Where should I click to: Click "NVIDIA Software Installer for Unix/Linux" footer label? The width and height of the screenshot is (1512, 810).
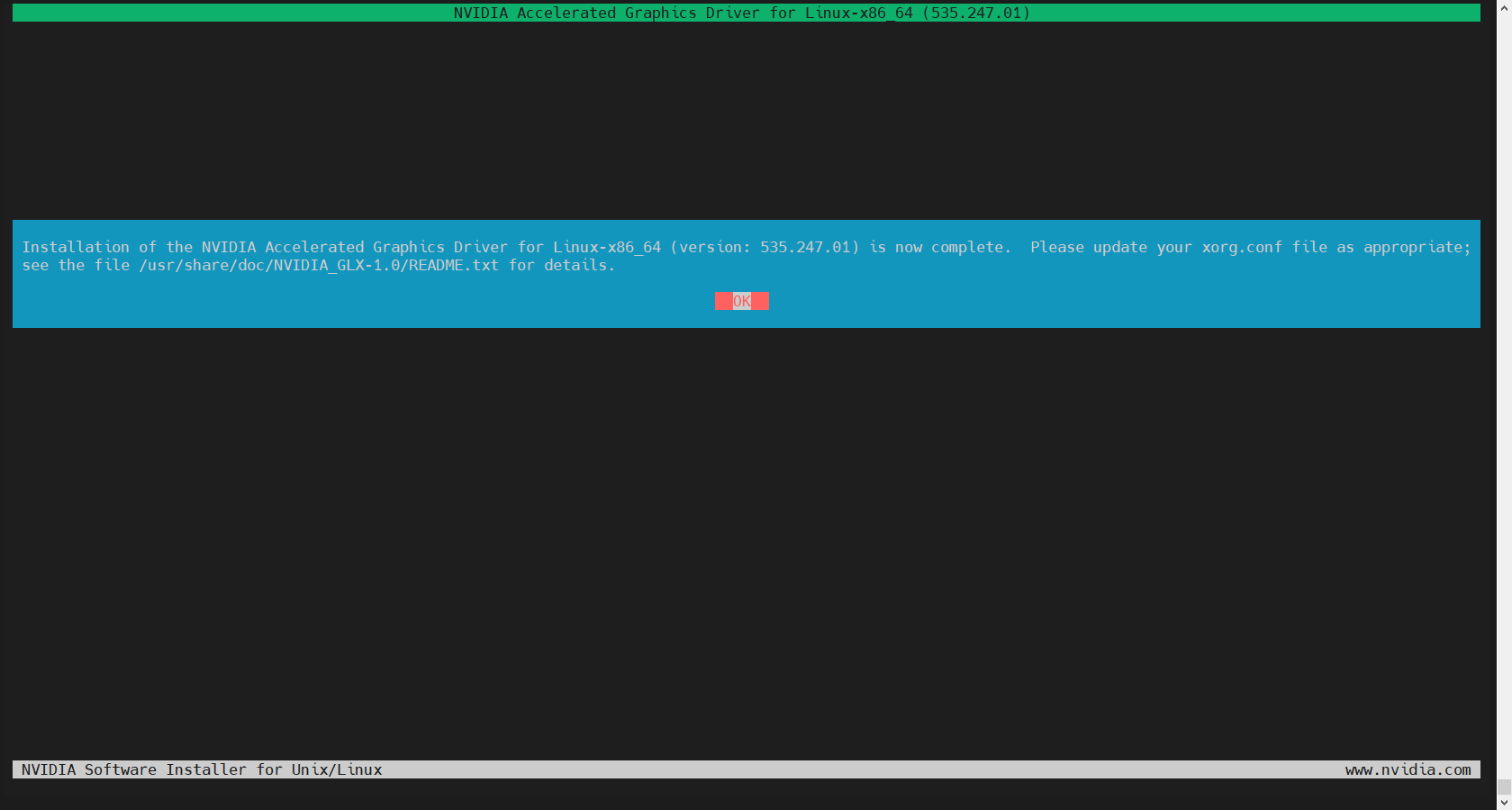click(x=202, y=769)
